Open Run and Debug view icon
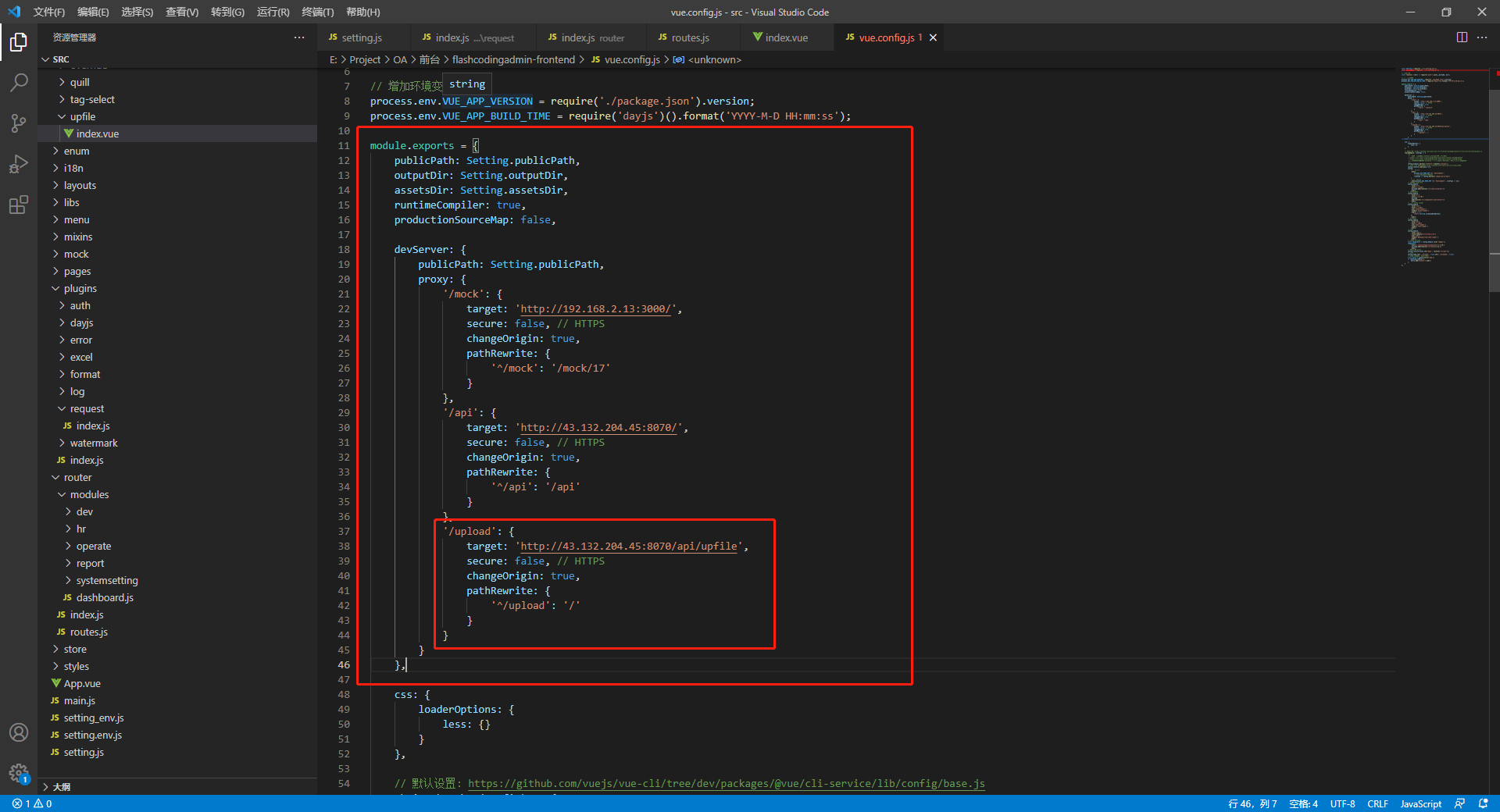The height and width of the screenshot is (812, 1500). [x=19, y=164]
